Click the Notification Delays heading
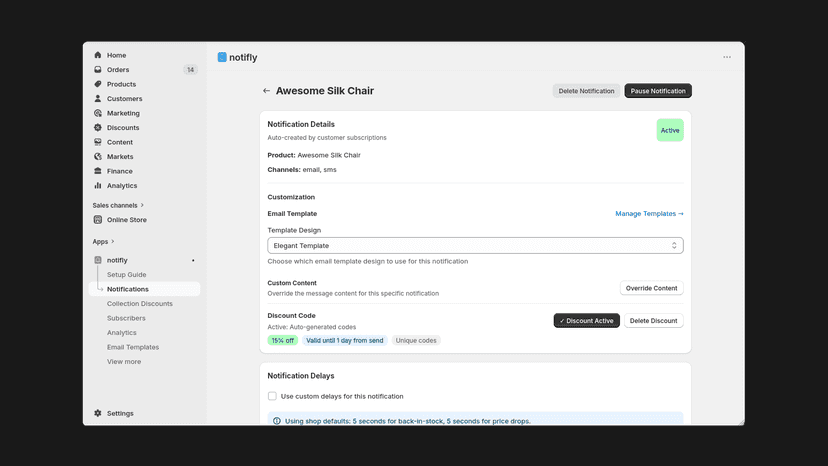 point(301,376)
